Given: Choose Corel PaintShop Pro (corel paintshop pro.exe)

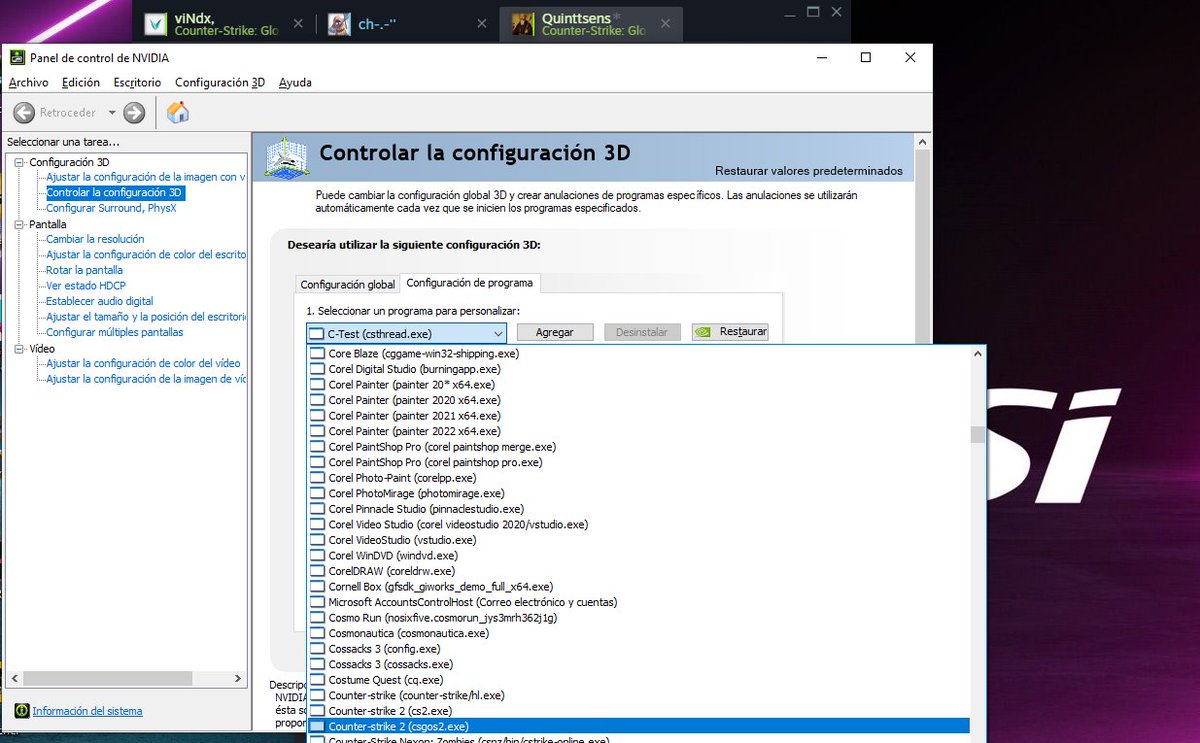Looking at the screenshot, I should click(x=638, y=462).
